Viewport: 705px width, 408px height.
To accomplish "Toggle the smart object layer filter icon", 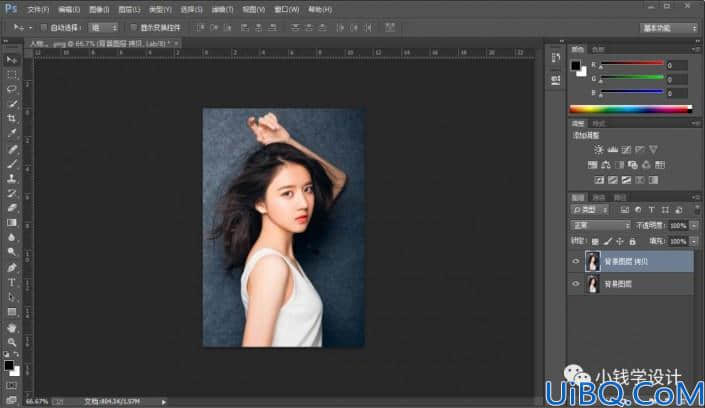I will point(679,210).
